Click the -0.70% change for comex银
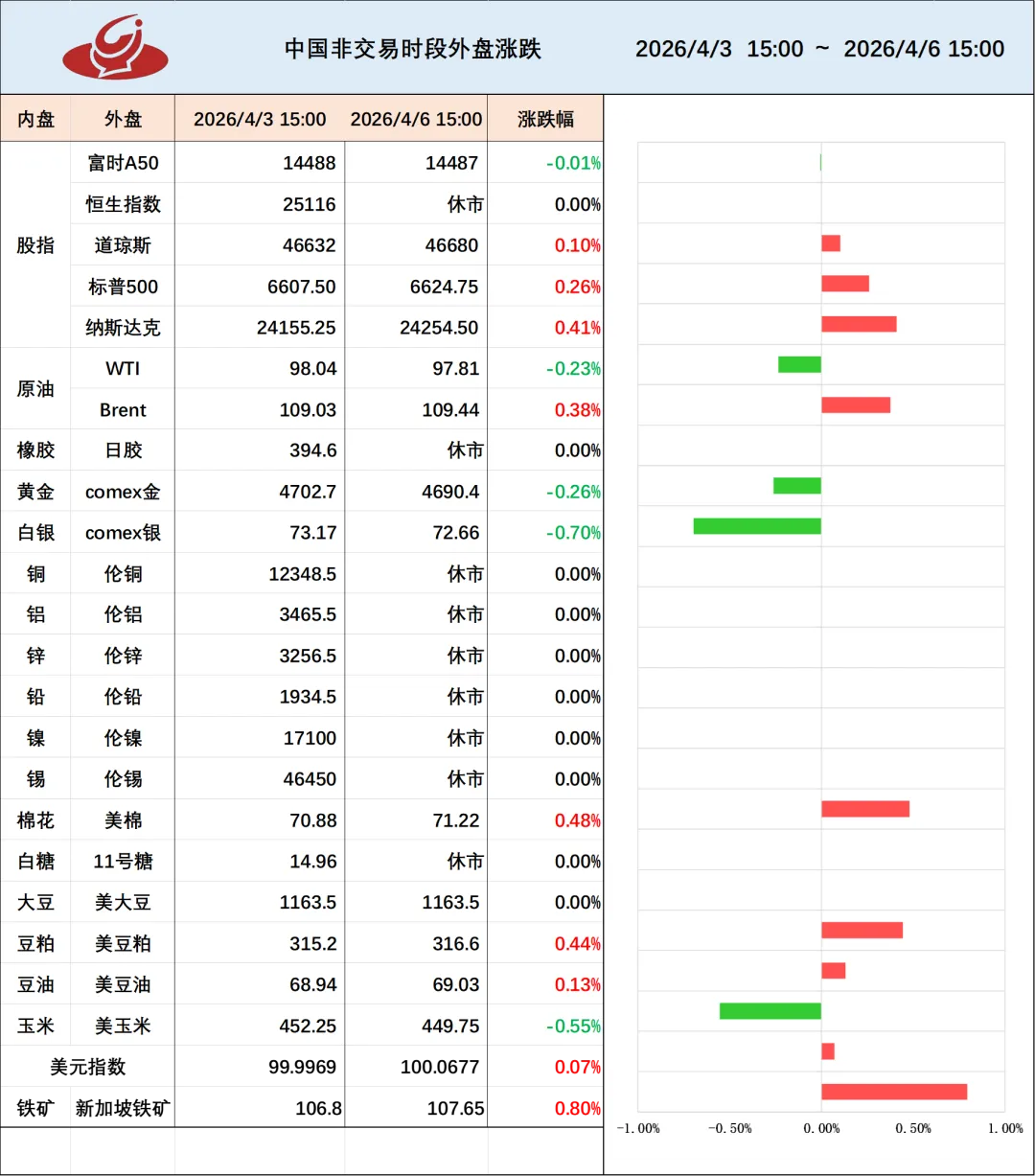Viewport: 1035px width, 1176px height. point(574,533)
